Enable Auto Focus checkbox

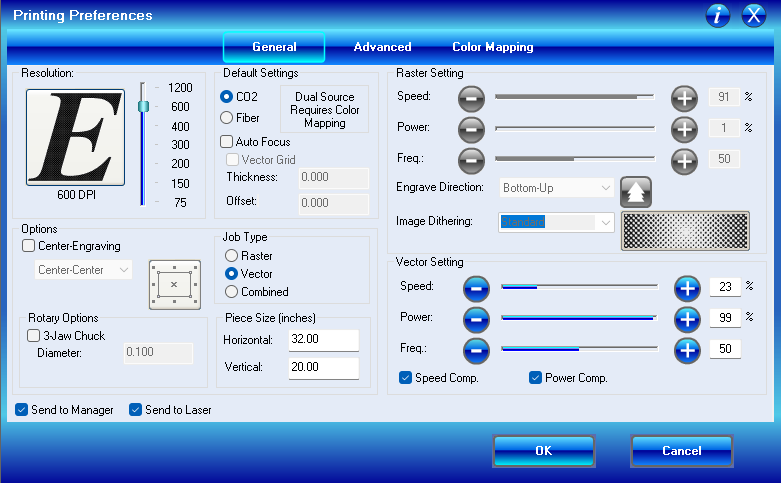(227, 142)
